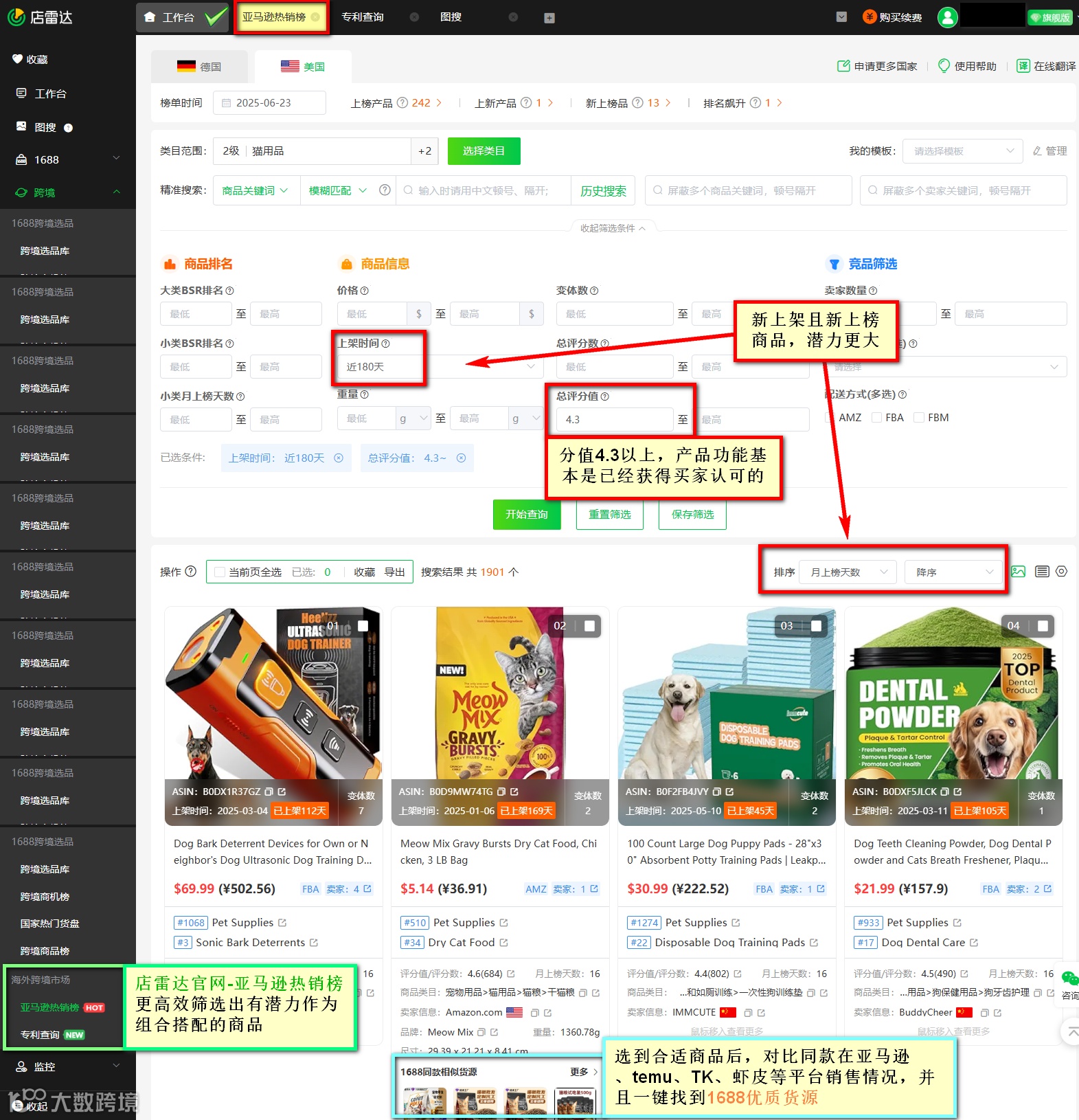Open the user avatar profile icon

click(948, 17)
